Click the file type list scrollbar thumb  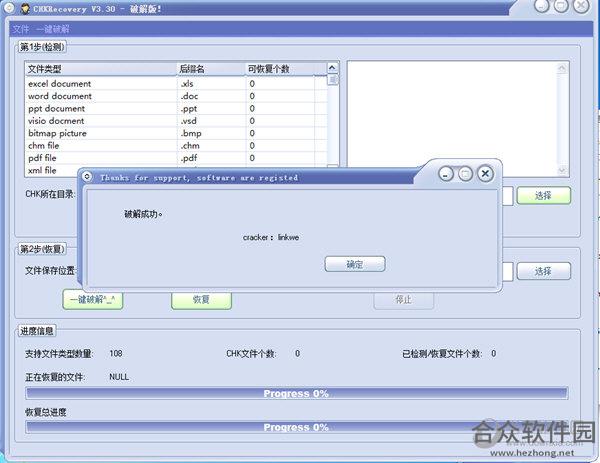coord(333,80)
